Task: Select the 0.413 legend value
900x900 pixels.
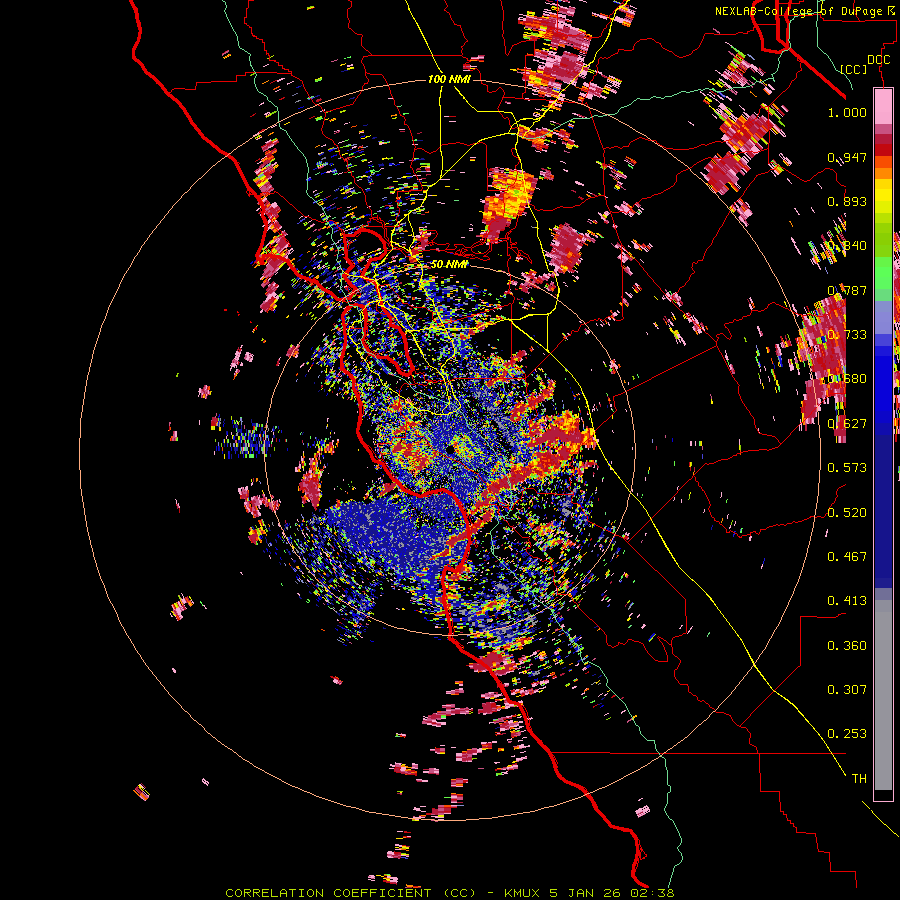Action: click(847, 600)
